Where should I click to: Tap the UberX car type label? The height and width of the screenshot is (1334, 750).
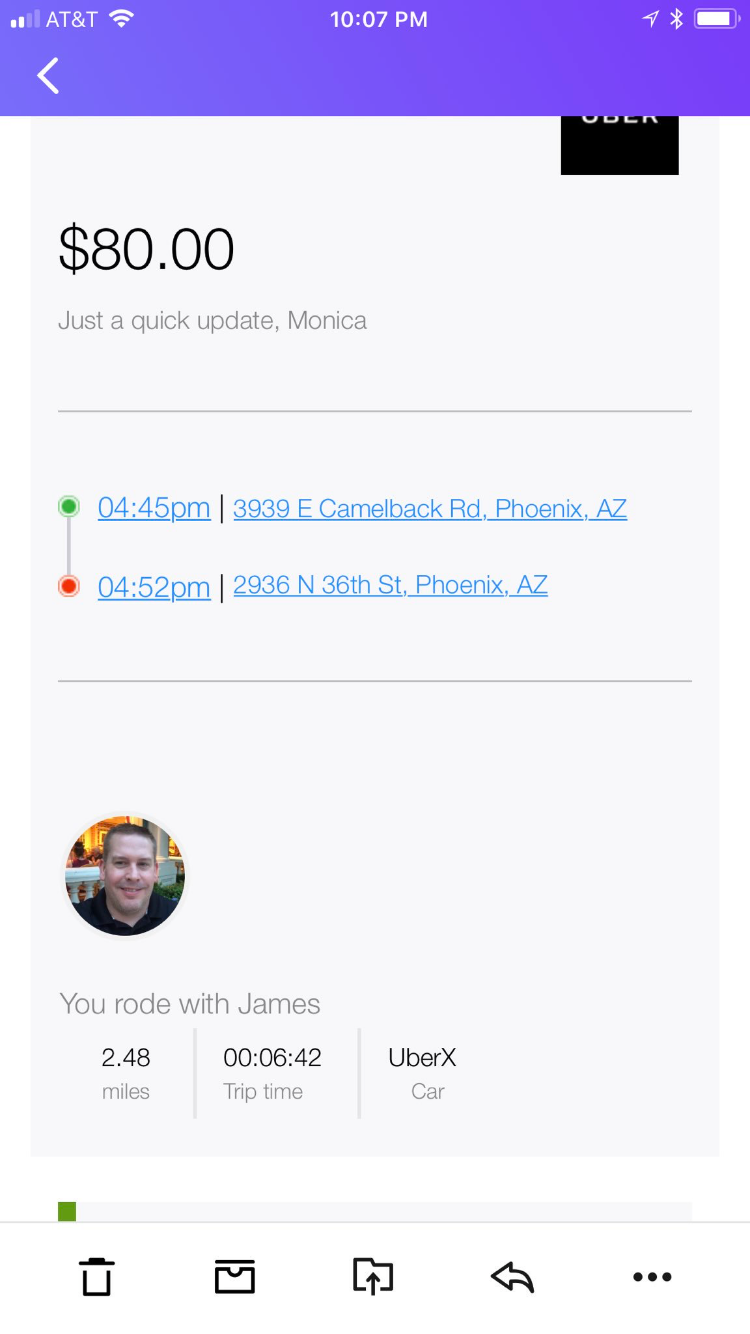coord(422,1057)
